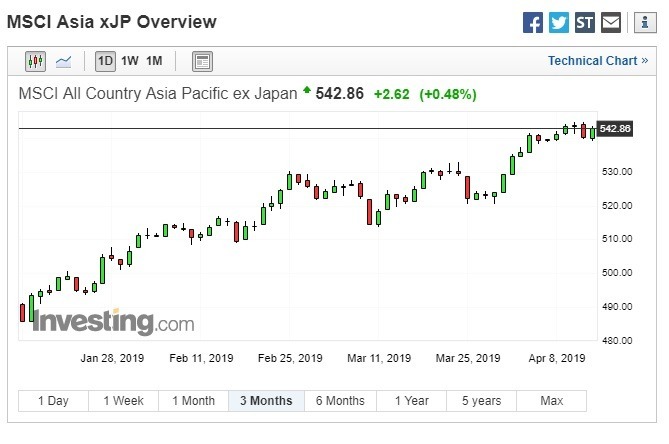Click the Feb 11, 2019 axis label
Screen dimensions: 669x444
201,358
